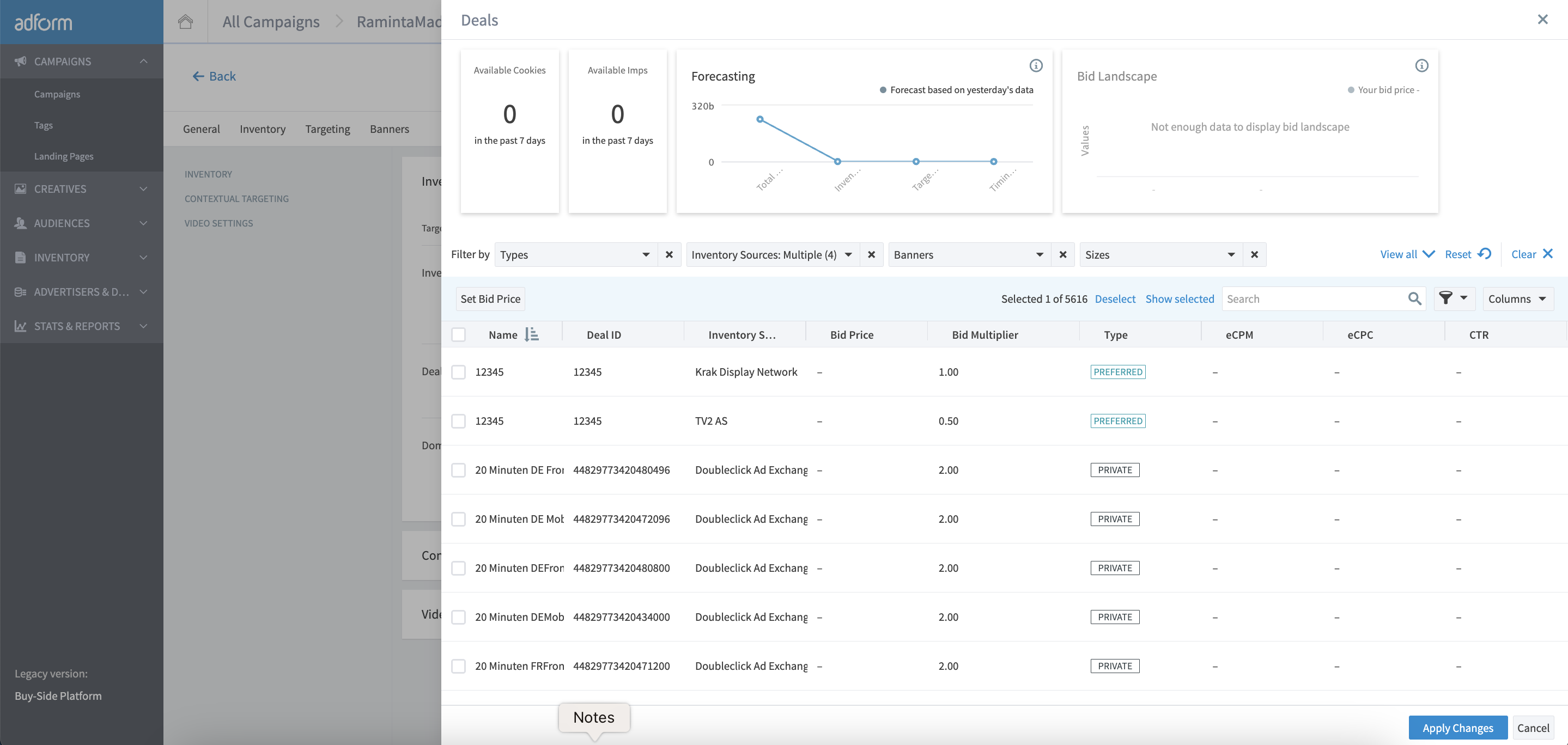
Task: Check deal 44829773420472096 checkbox
Action: tap(458, 519)
